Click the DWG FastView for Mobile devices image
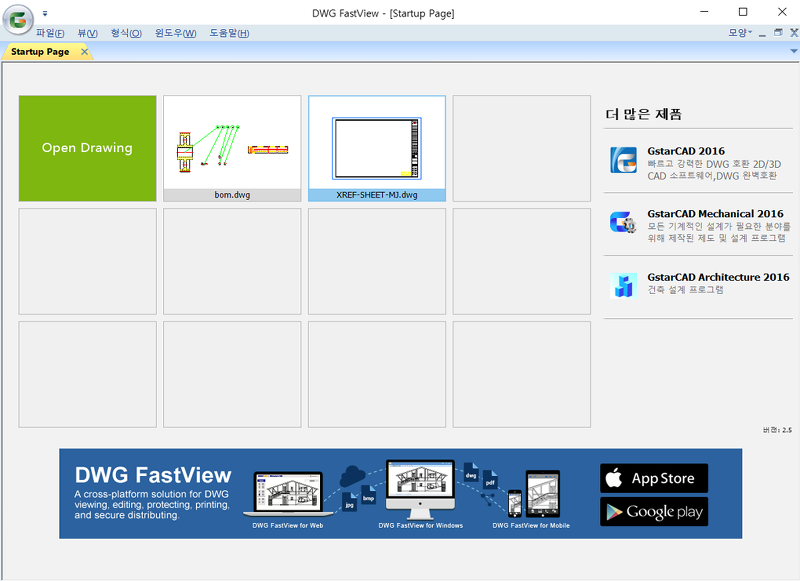 534,494
